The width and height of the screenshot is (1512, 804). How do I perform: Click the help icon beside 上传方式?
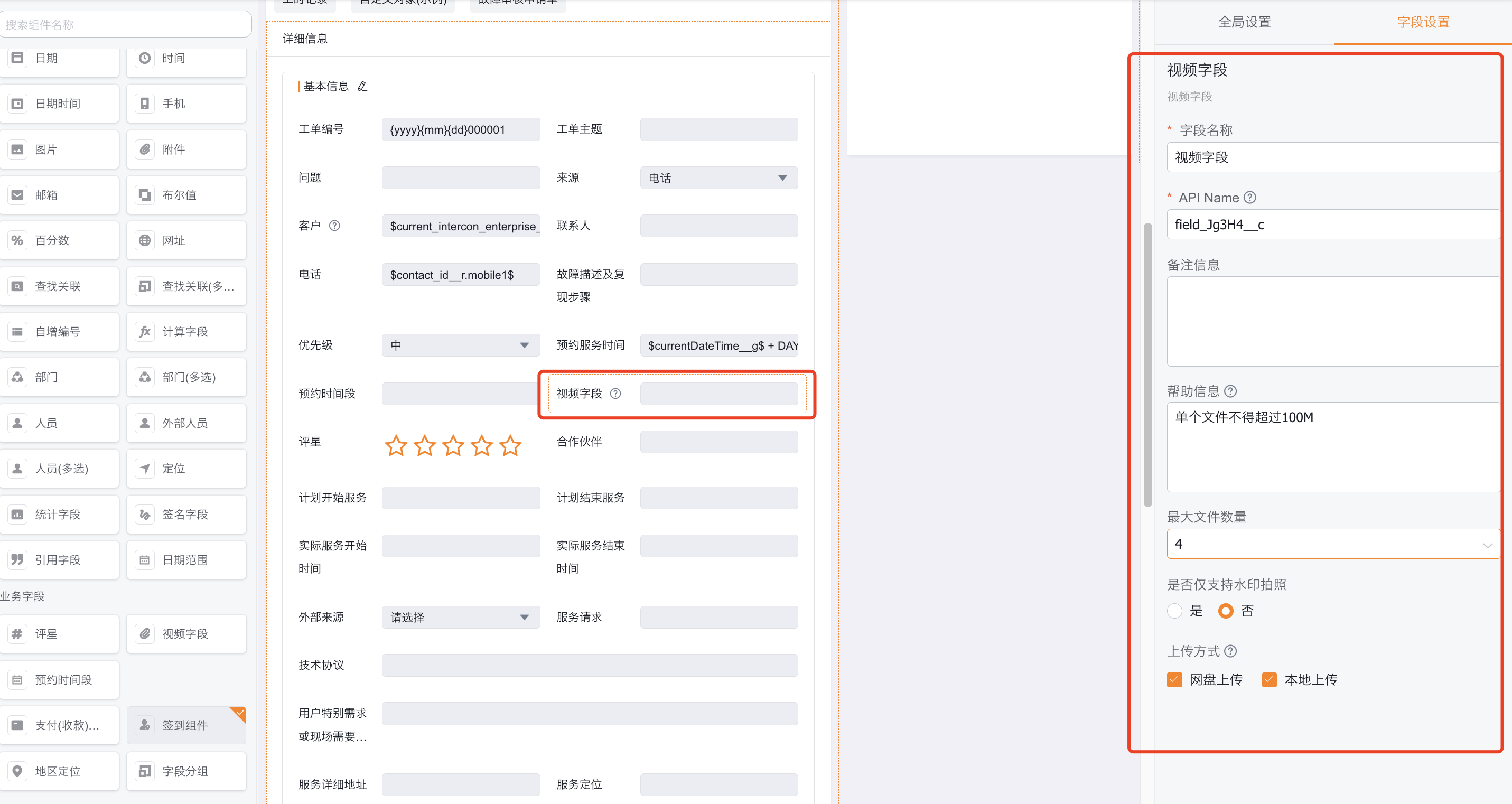pyautogui.click(x=1231, y=651)
